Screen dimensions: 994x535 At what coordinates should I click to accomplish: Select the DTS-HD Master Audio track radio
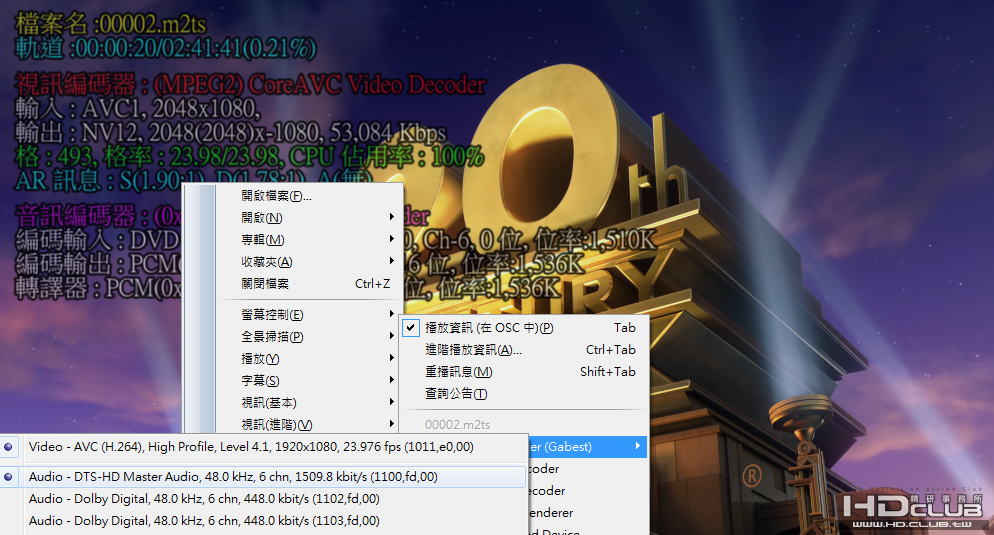point(8,477)
